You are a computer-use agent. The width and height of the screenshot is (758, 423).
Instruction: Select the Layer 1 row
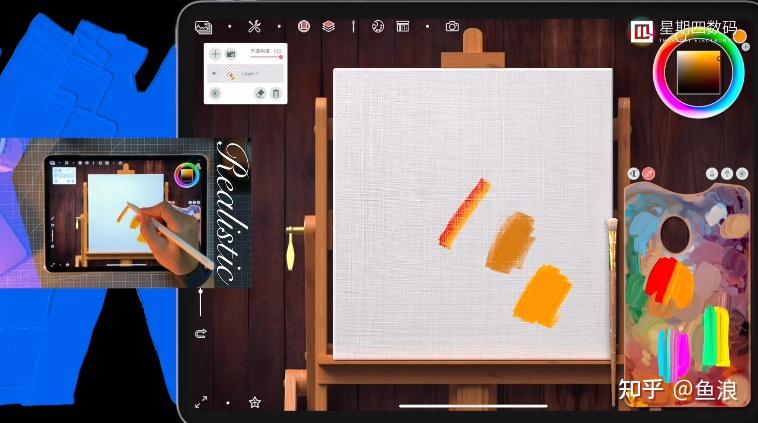(x=246, y=74)
